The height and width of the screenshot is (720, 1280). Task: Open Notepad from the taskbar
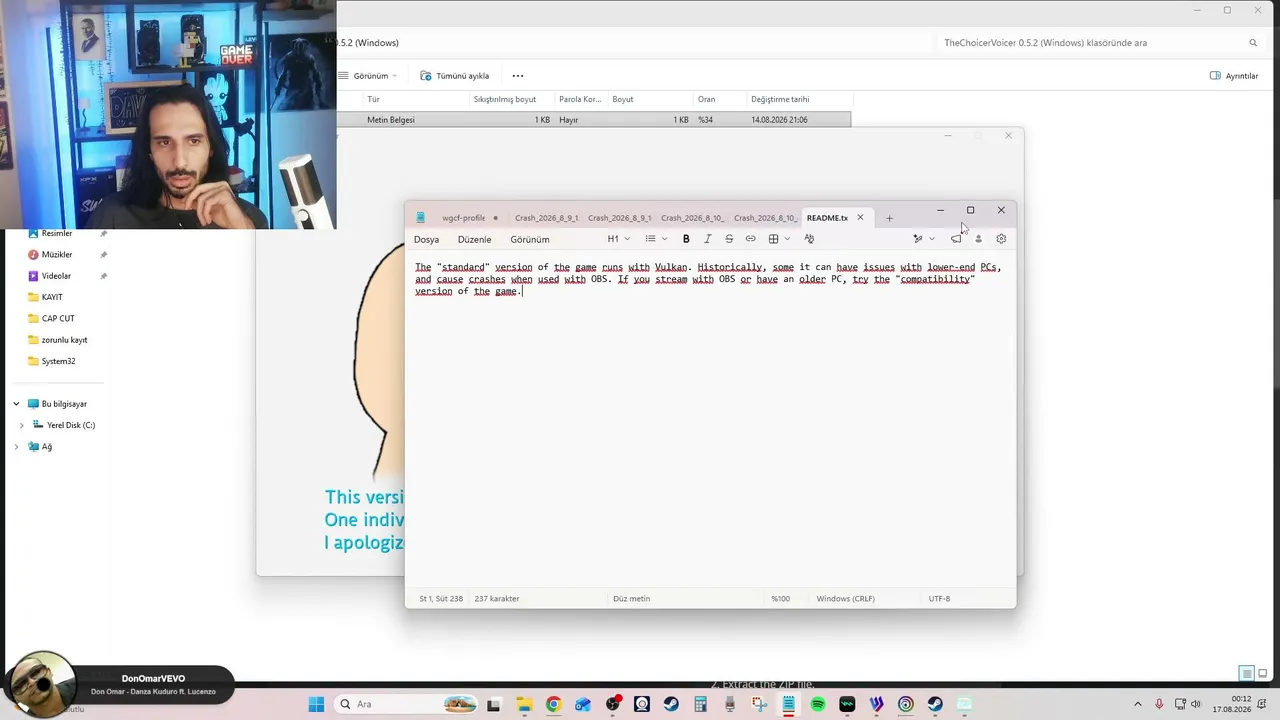pos(788,704)
